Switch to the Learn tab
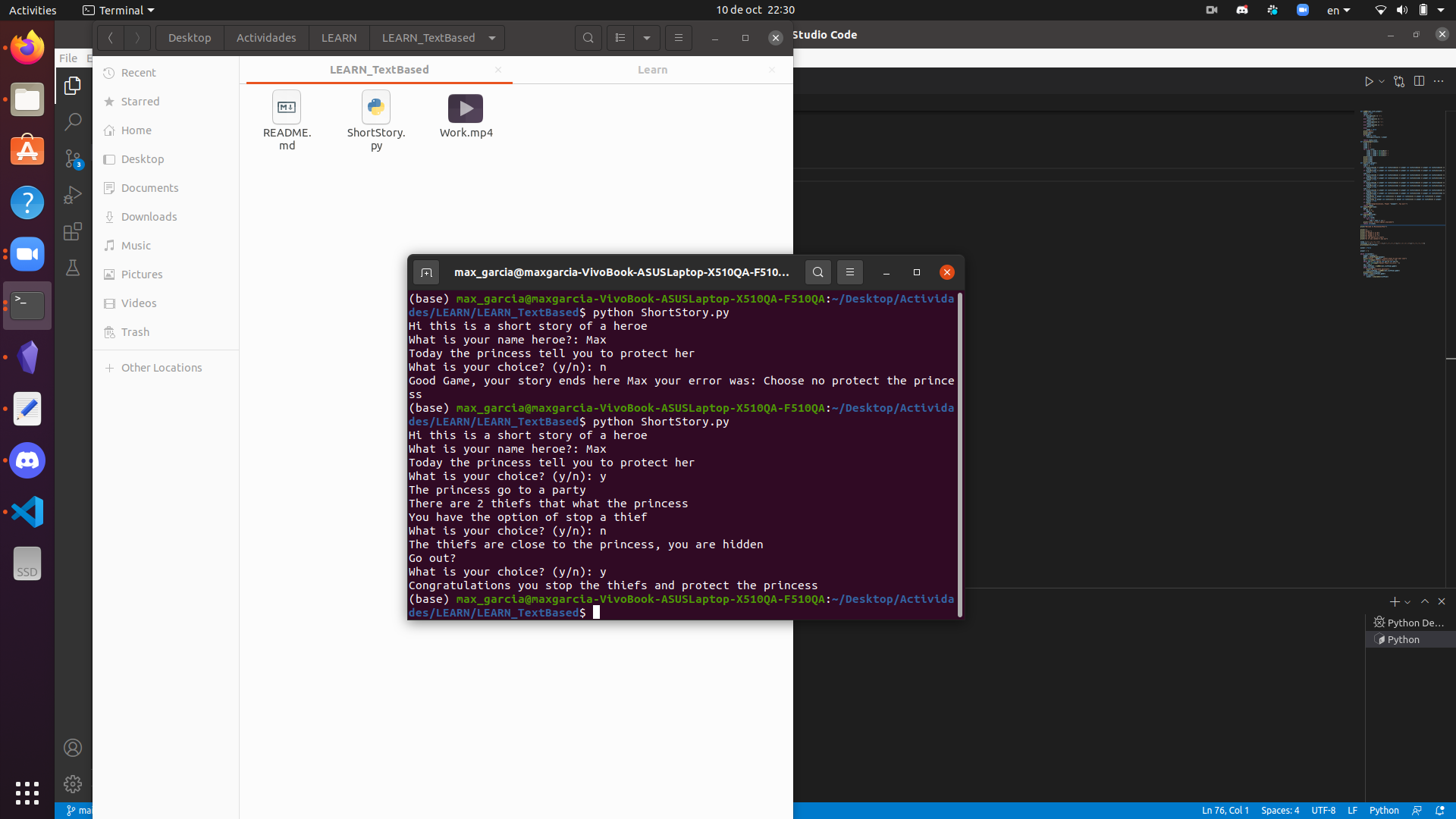Image resolution: width=1456 pixels, height=819 pixels. [x=652, y=70]
